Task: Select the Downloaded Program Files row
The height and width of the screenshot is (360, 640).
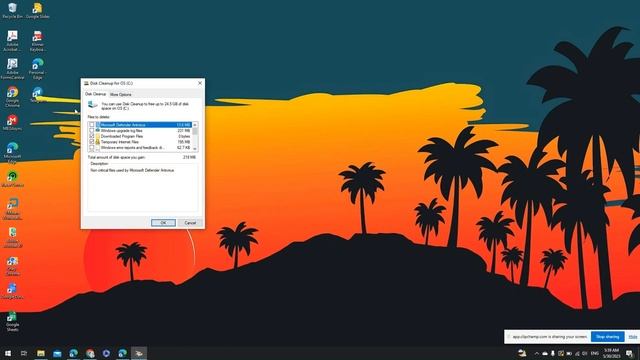Action: (x=140, y=136)
